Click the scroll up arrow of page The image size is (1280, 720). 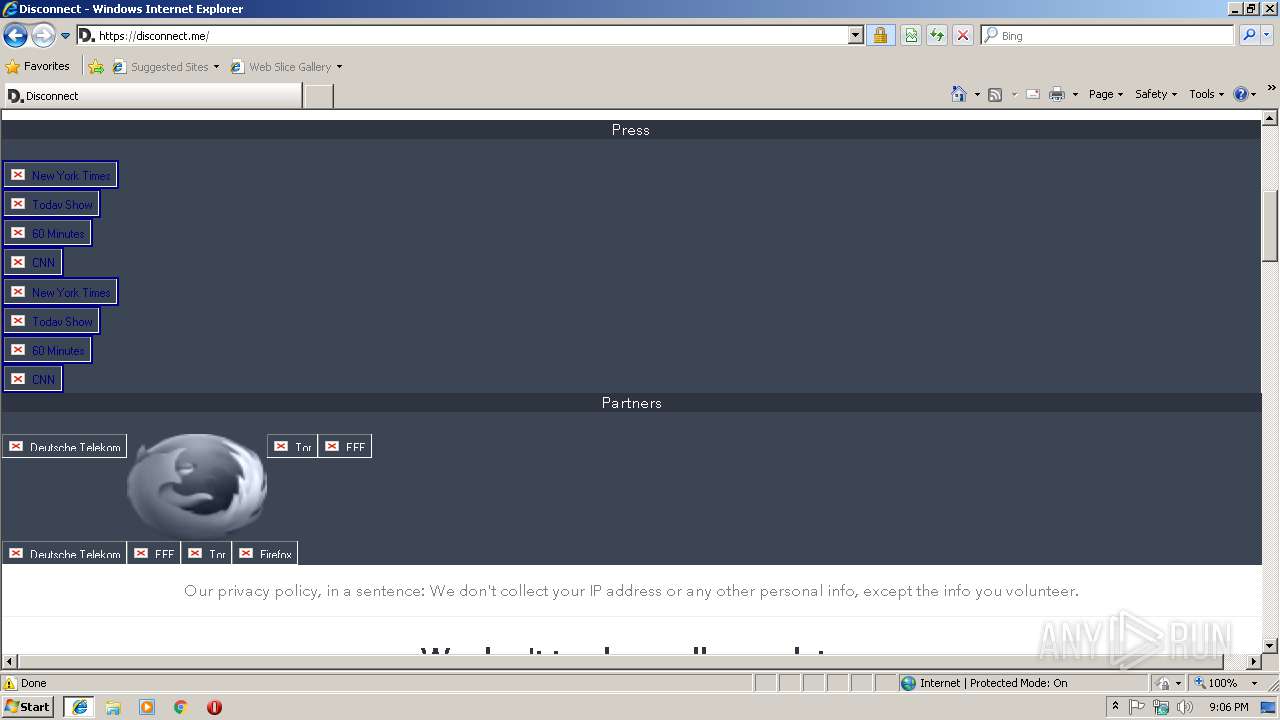(x=1271, y=119)
